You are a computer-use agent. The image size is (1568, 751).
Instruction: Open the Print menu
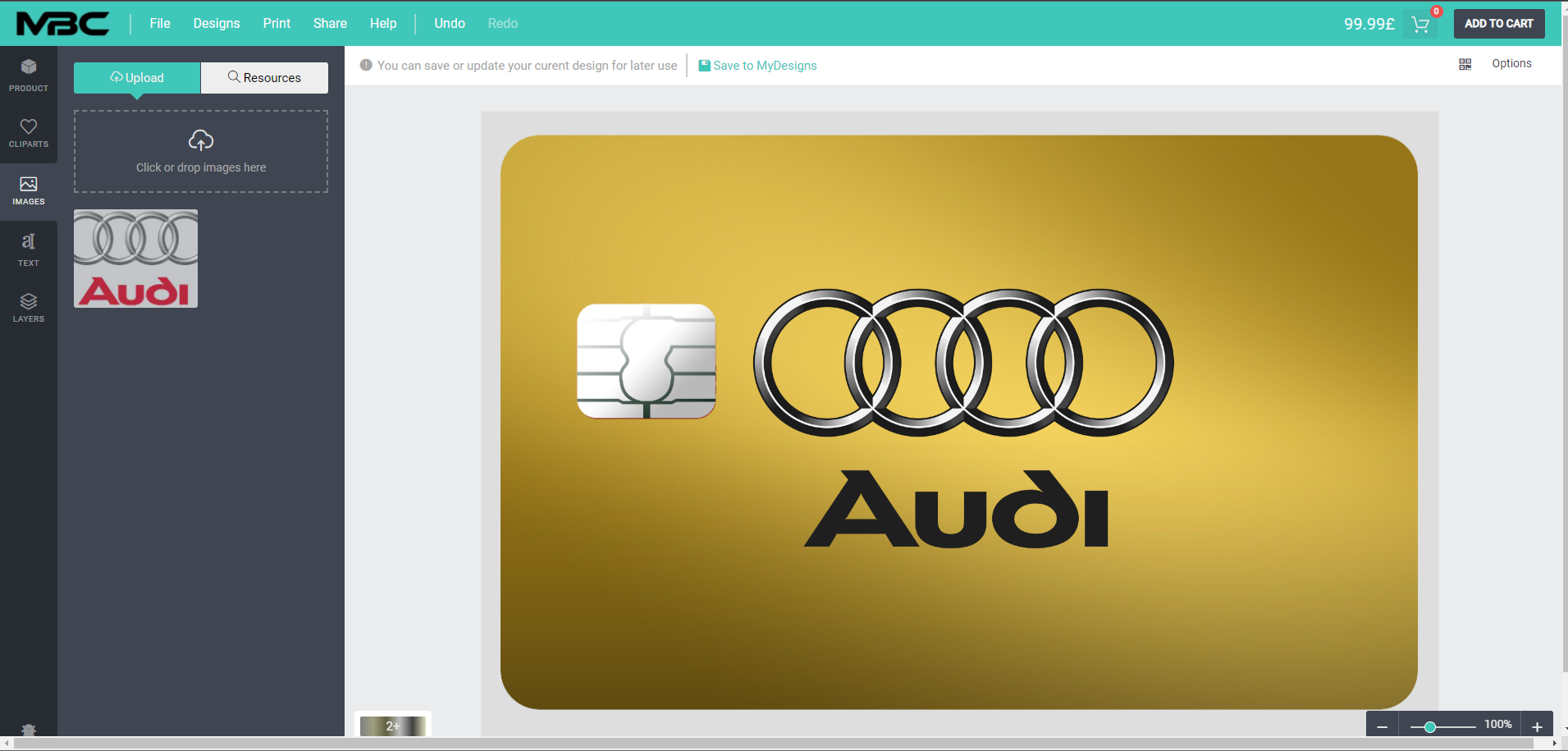(277, 24)
